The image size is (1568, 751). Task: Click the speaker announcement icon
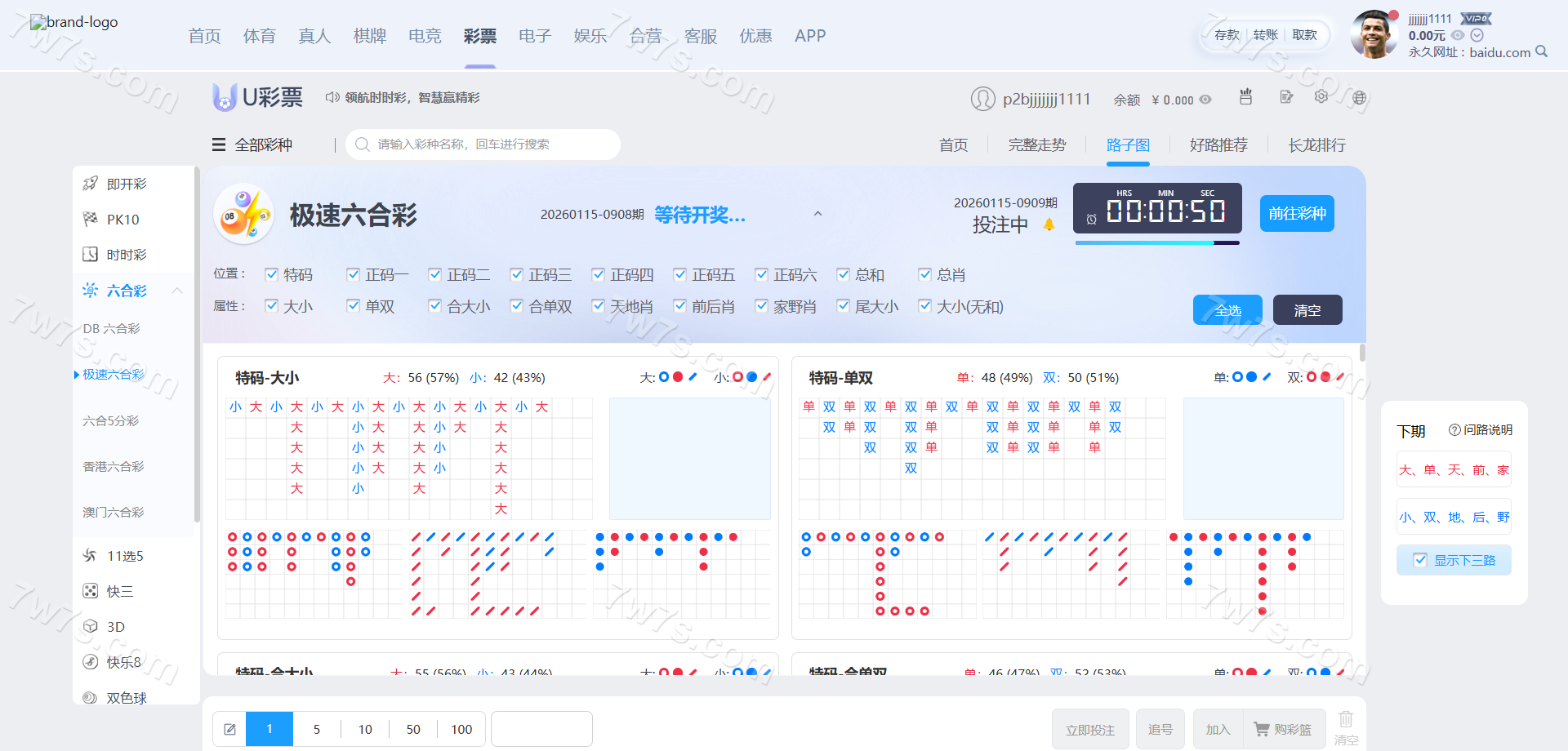click(x=332, y=97)
